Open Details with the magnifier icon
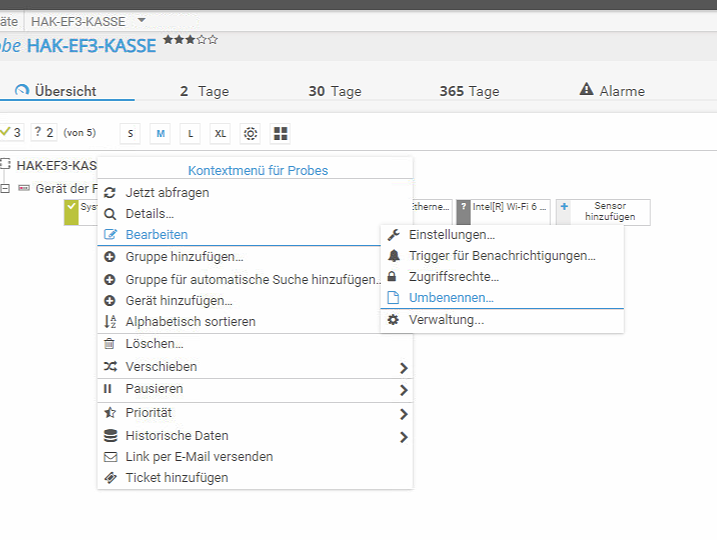Image resolution: width=717 pixels, height=540 pixels. coord(149,213)
